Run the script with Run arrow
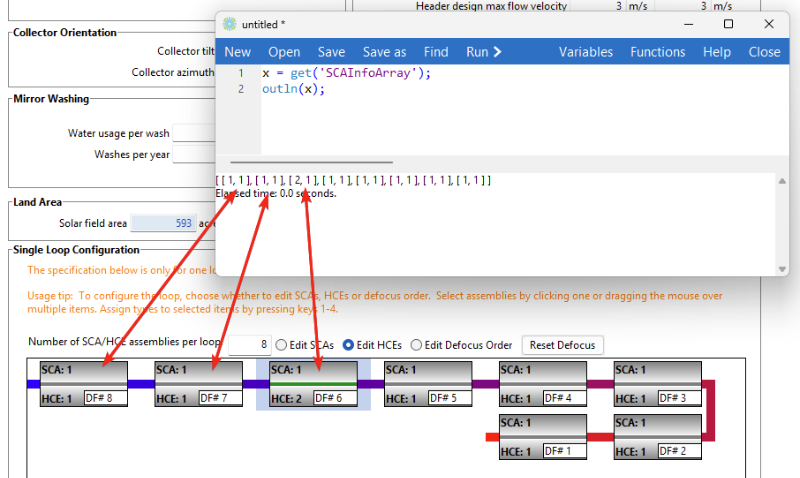 coord(484,52)
